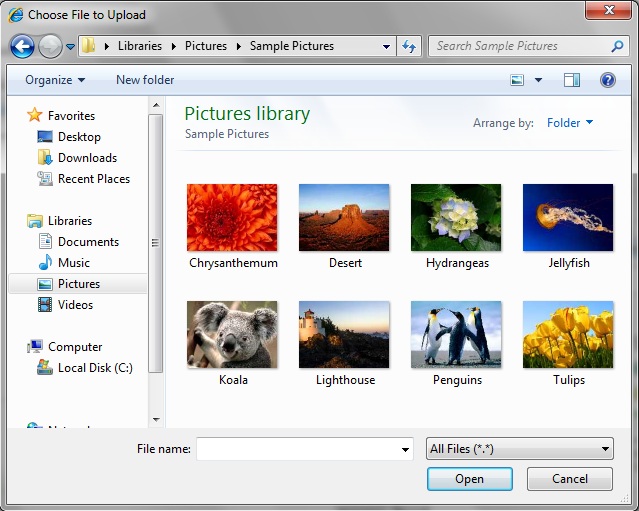Click the Cancel button
This screenshot has width=639, height=511.
(x=569, y=479)
